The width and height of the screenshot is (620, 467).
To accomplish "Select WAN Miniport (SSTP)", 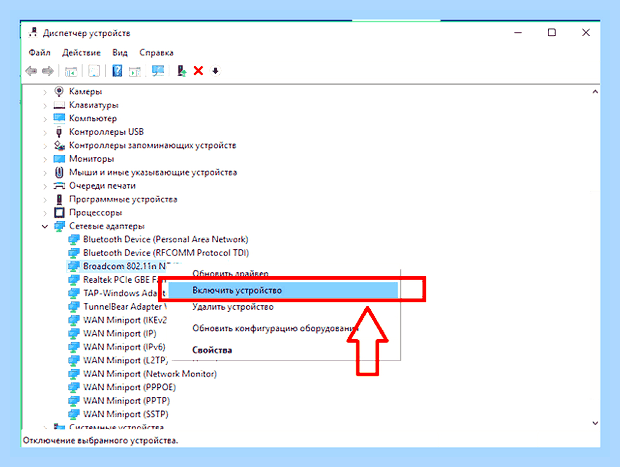I will [125, 414].
